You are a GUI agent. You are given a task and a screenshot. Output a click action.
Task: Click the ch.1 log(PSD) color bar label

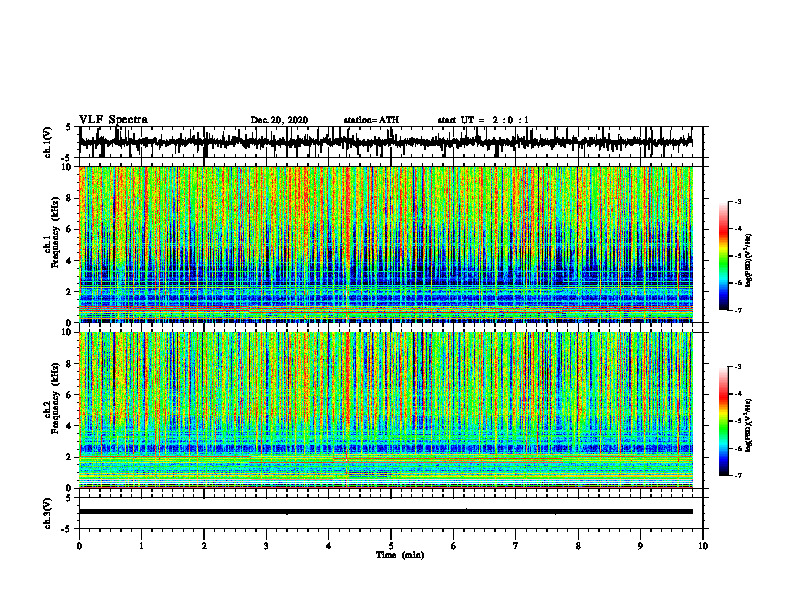[x=750, y=261]
